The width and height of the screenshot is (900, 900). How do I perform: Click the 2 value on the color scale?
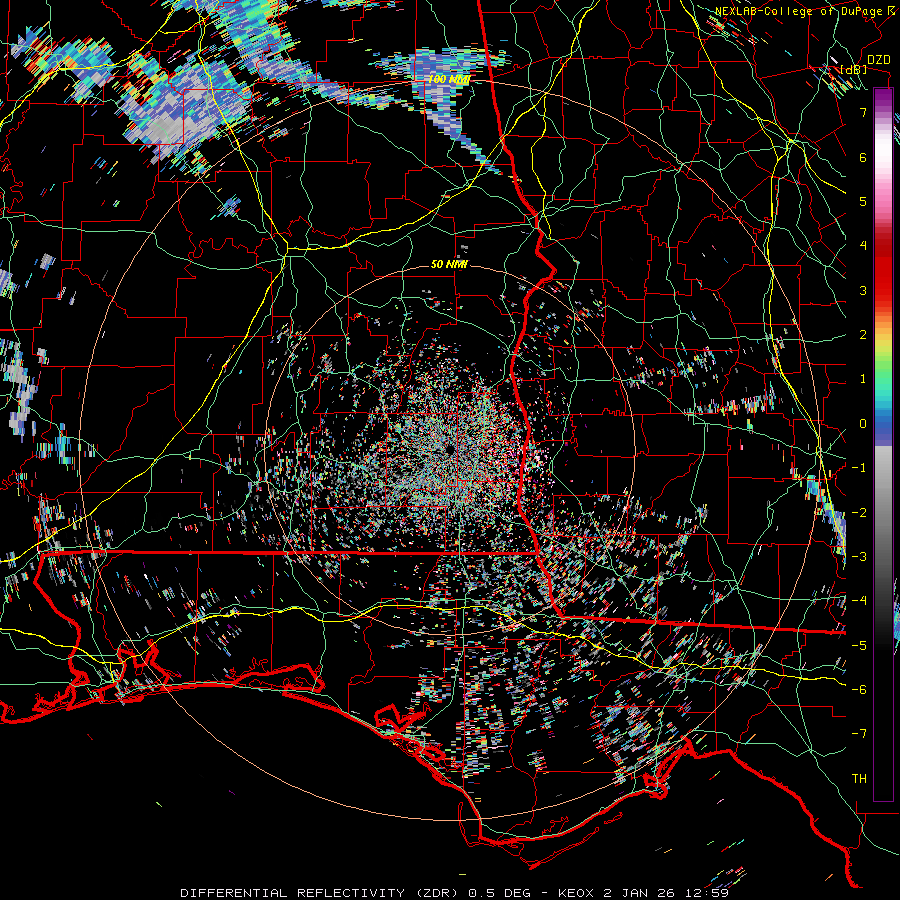point(863,335)
